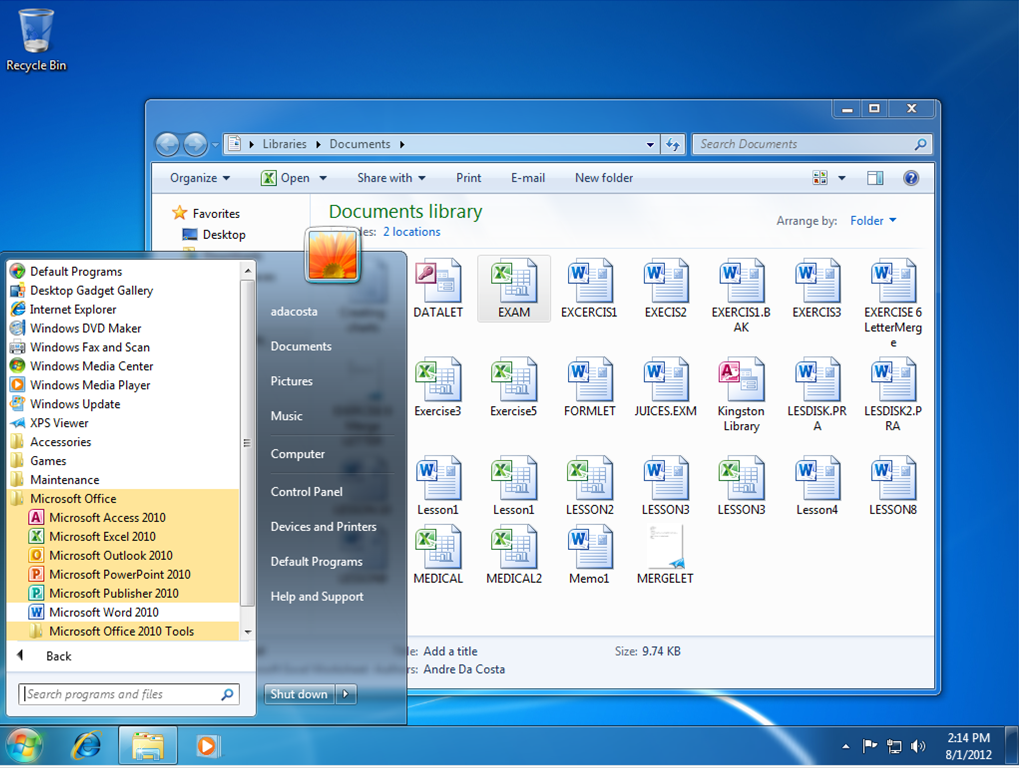
Task: Expand the Shut down options arrow
Action: coord(346,694)
